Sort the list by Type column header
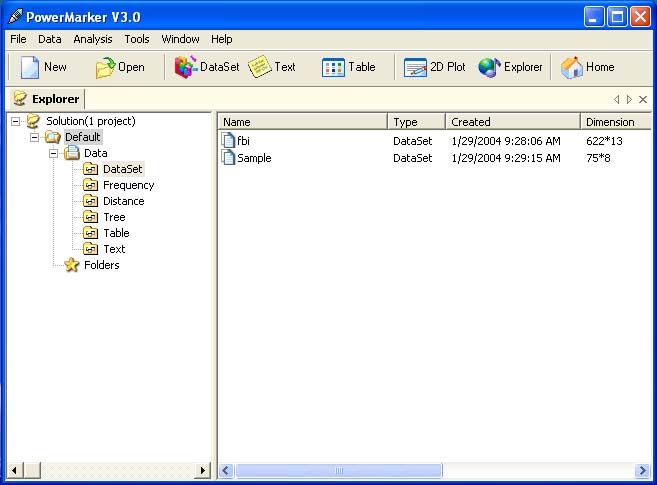 point(416,122)
